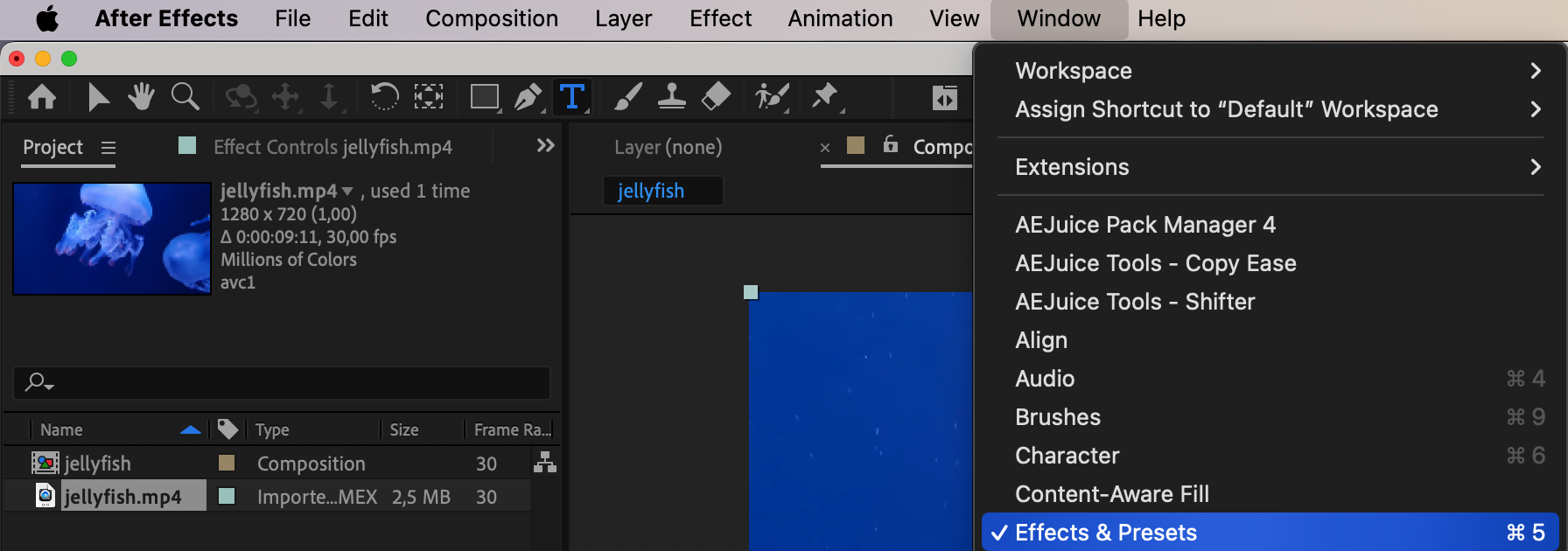Switch to the Project panel tab

coord(52,147)
